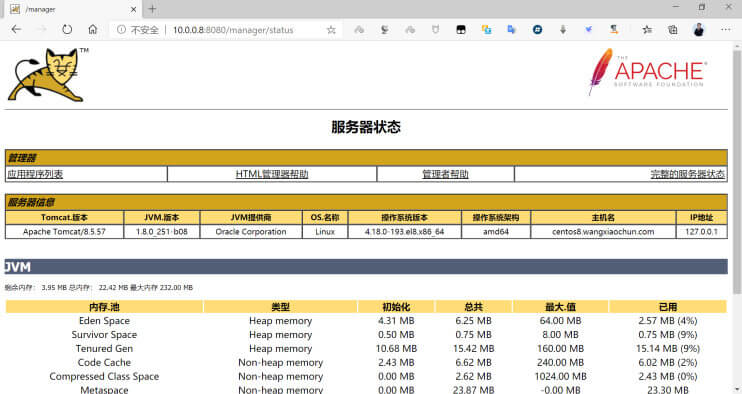Click the 服务器信息 section header
Viewport: 742px width, 394px height.
[366, 202]
